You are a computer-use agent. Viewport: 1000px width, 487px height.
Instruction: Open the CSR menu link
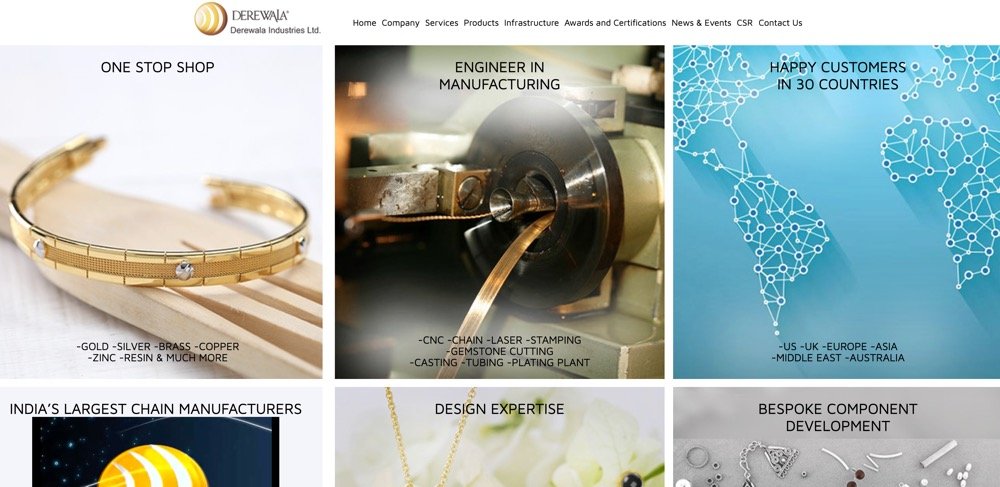(x=744, y=23)
